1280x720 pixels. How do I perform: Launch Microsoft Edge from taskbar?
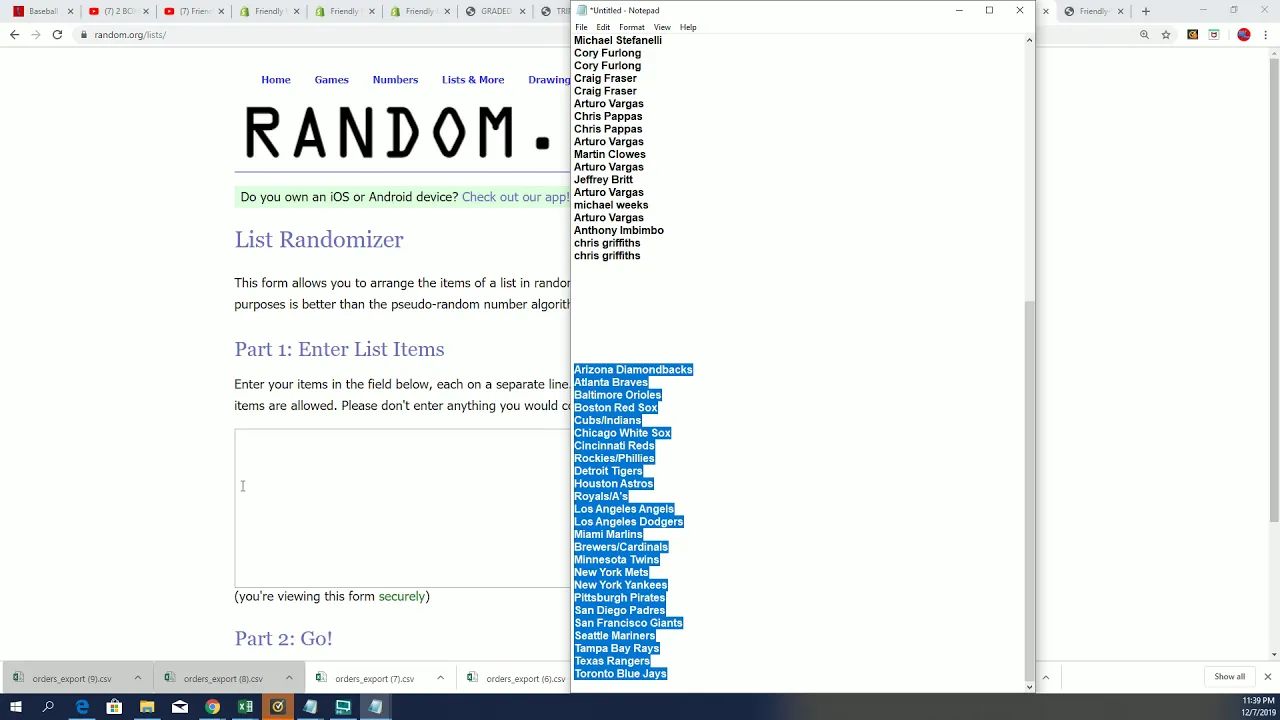click(x=82, y=707)
